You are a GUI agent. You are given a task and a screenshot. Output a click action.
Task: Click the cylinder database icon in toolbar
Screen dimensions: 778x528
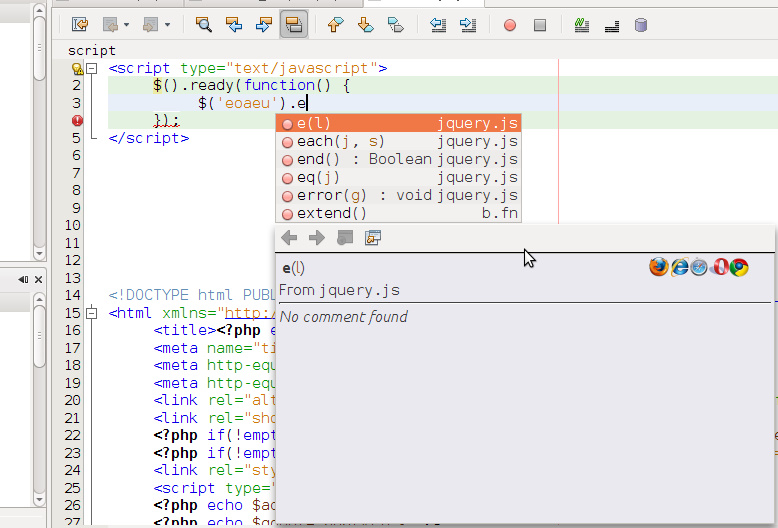coord(641,25)
